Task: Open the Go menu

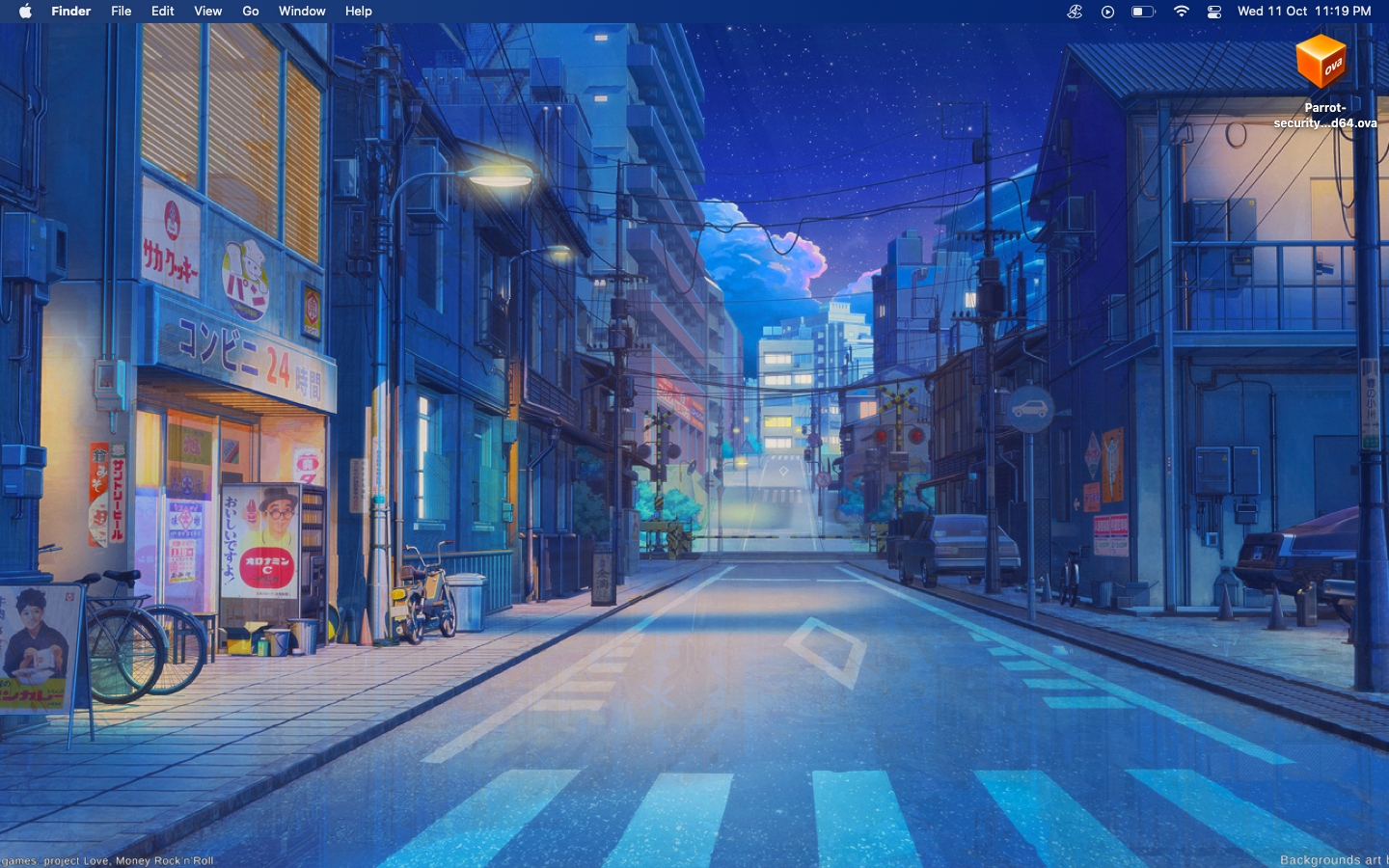Action: (251, 12)
